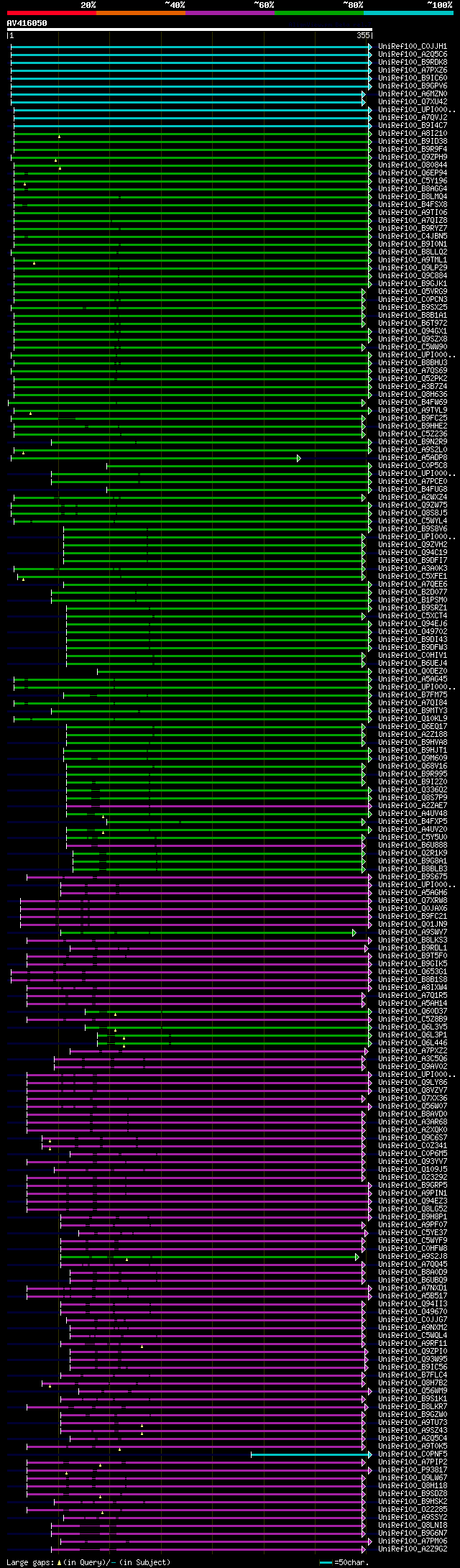Select label UniRef100_B1PSM0
The height and width of the screenshot is (1568, 460).
click(413, 600)
